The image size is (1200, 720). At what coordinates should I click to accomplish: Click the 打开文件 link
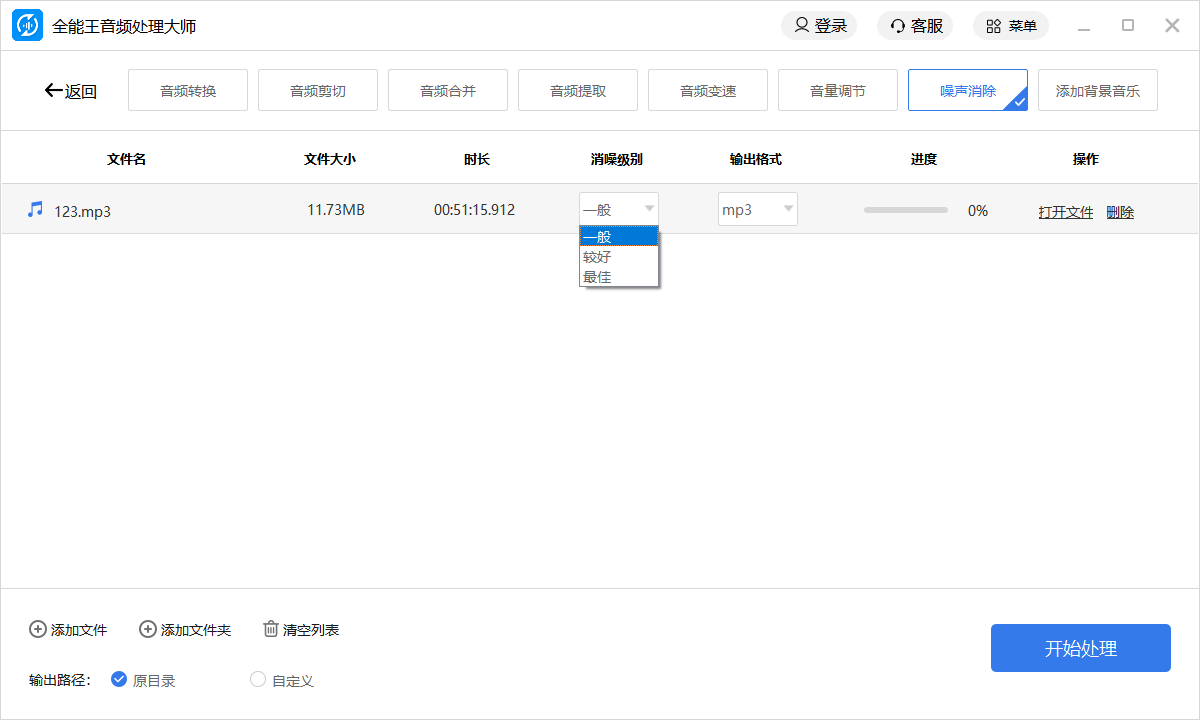point(1066,212)
